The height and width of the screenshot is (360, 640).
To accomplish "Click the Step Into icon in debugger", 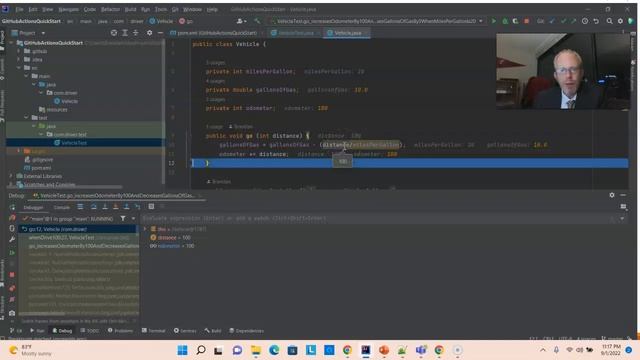I will 105,207.
